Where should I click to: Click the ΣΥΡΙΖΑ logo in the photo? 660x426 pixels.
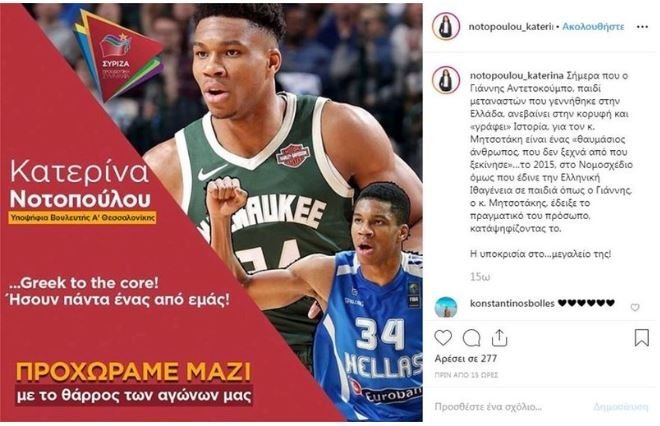(119, 55)
